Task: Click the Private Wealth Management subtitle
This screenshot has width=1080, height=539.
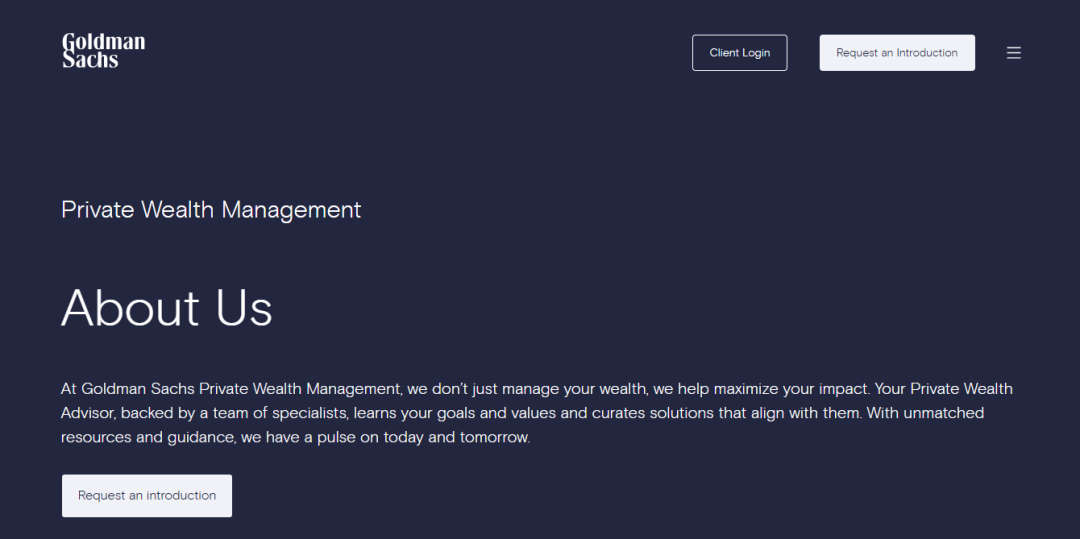Action: click(x=211, y=210)
